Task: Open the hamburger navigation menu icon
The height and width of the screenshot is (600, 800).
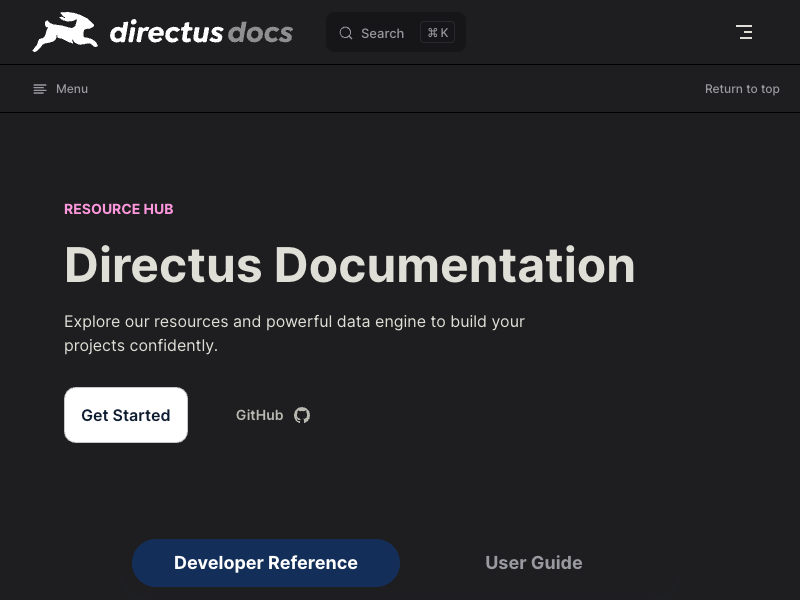Action: pos(744,32)
